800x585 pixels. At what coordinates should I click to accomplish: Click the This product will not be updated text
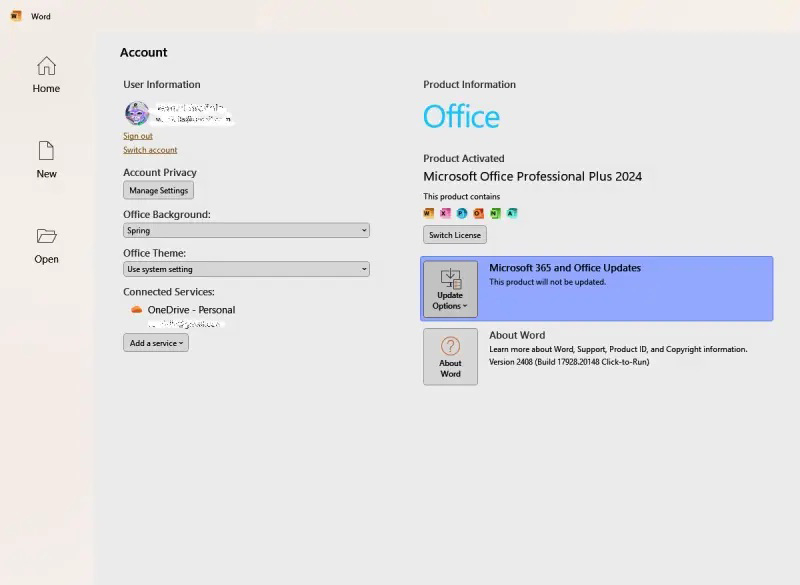pyautogui.click(x=547, y=282)
